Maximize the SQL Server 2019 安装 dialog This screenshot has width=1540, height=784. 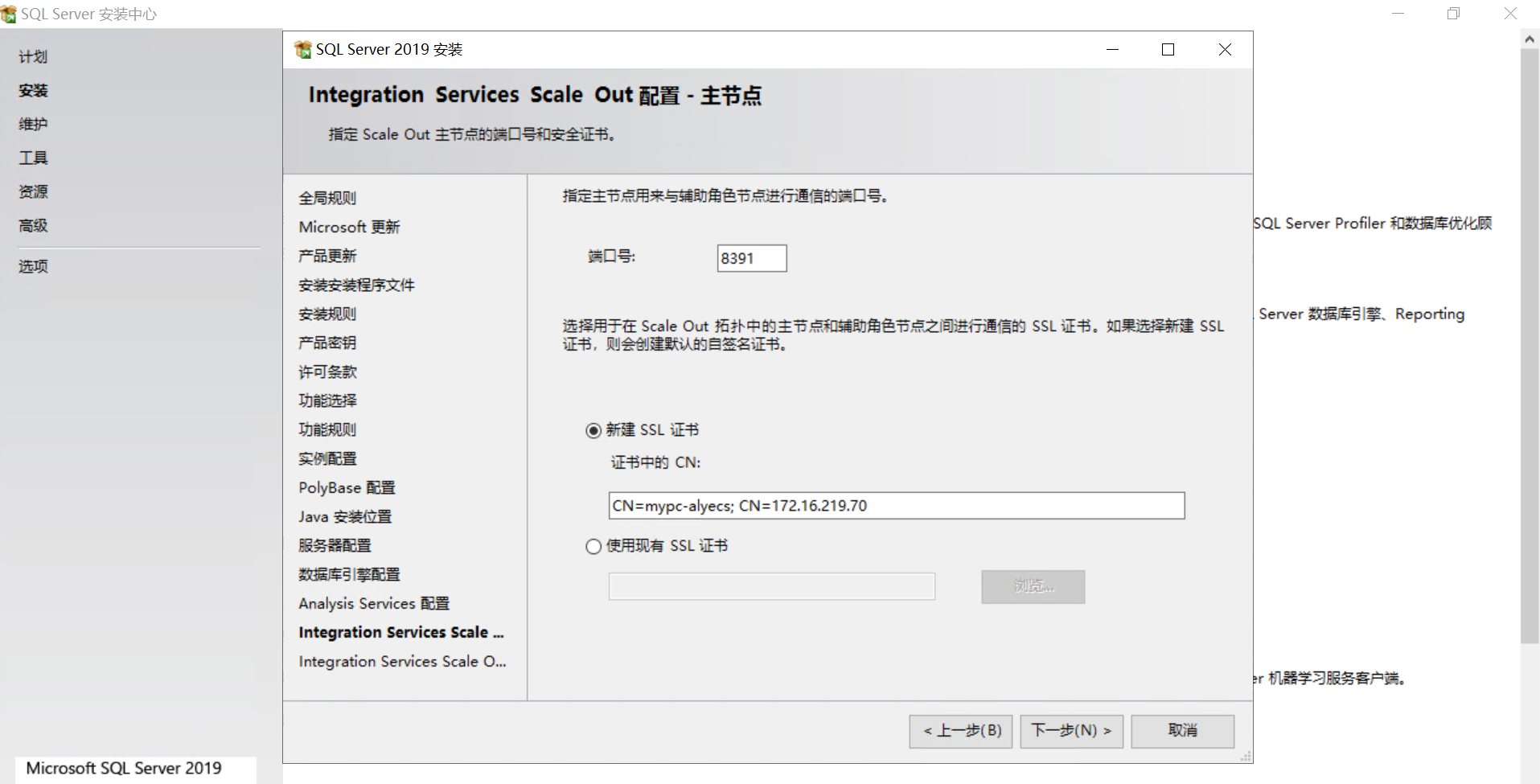(1168, 50)
